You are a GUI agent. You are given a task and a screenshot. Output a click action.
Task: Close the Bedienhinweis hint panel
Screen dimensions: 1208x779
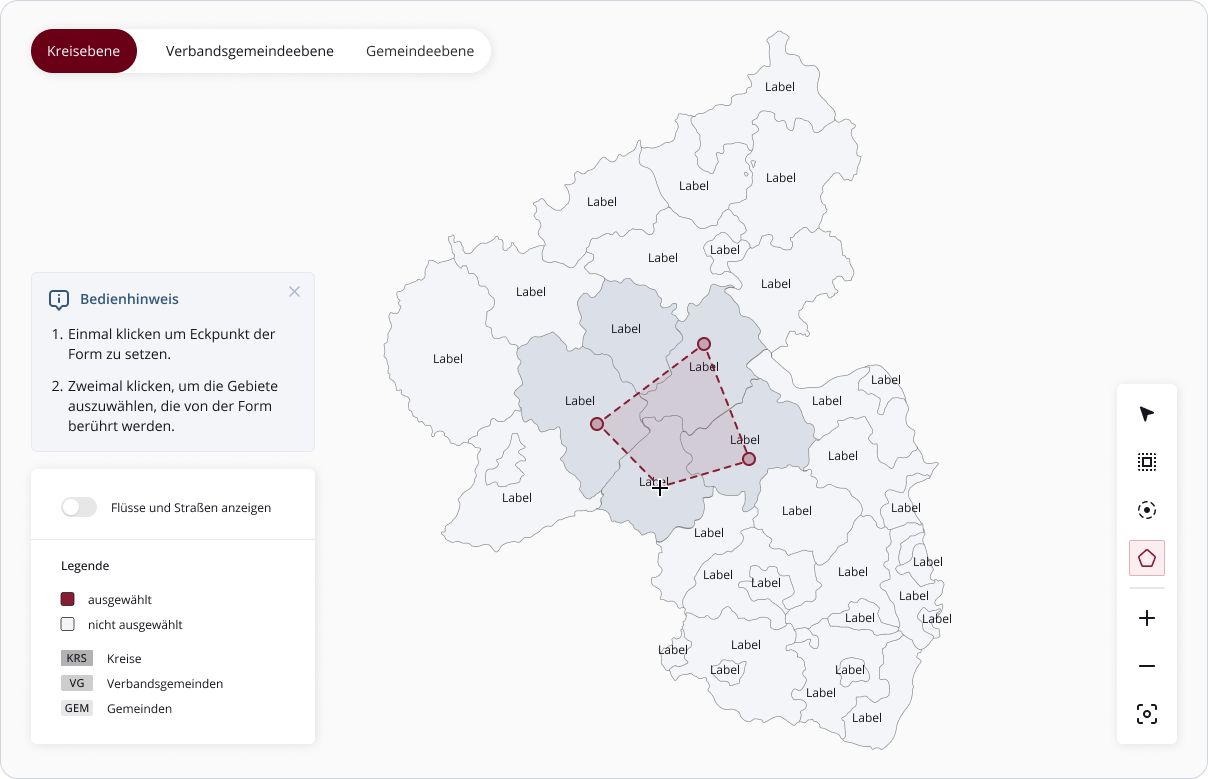point(294,292)
